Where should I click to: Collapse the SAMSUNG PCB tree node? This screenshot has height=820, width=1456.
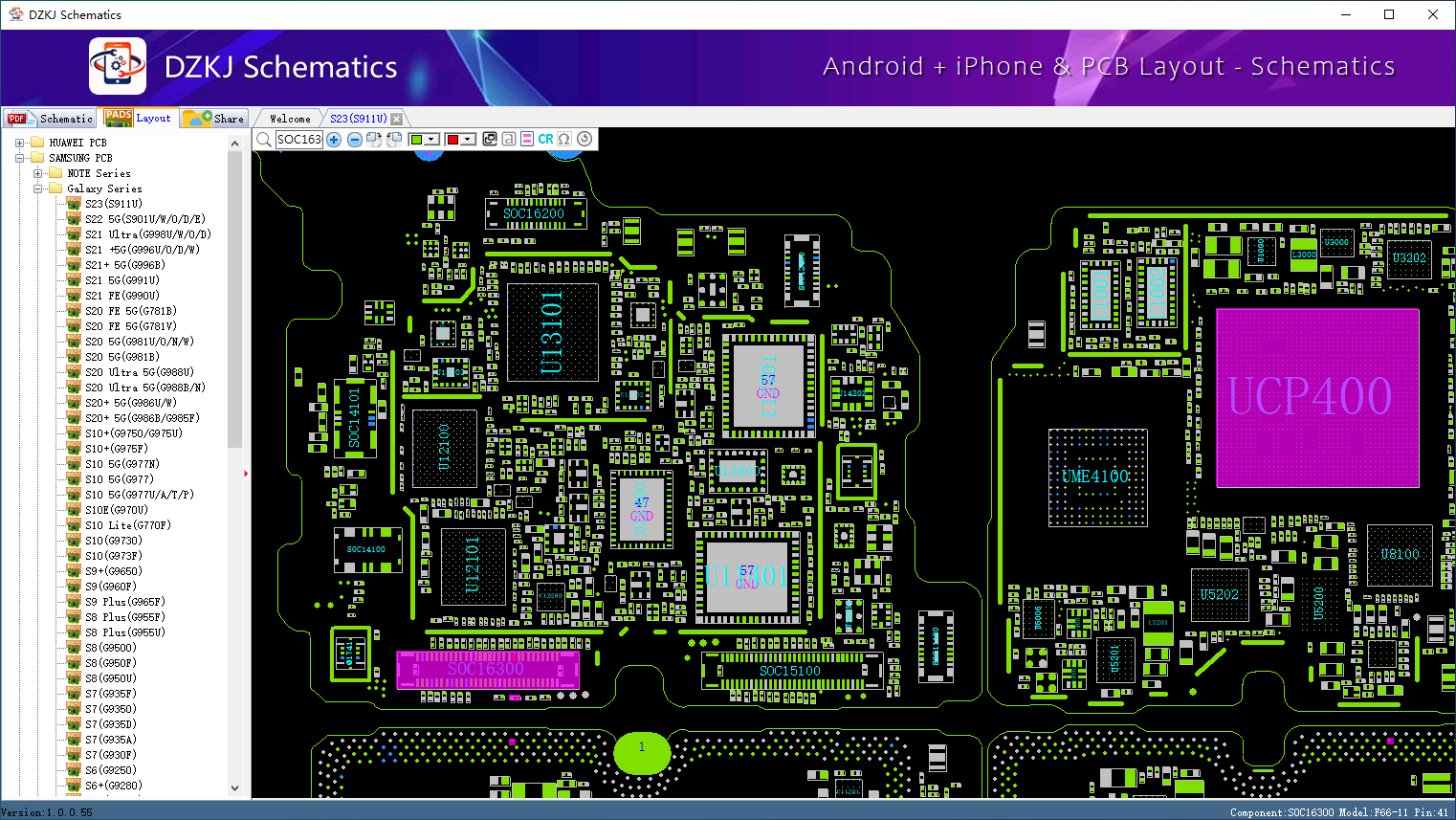[19, 158]
